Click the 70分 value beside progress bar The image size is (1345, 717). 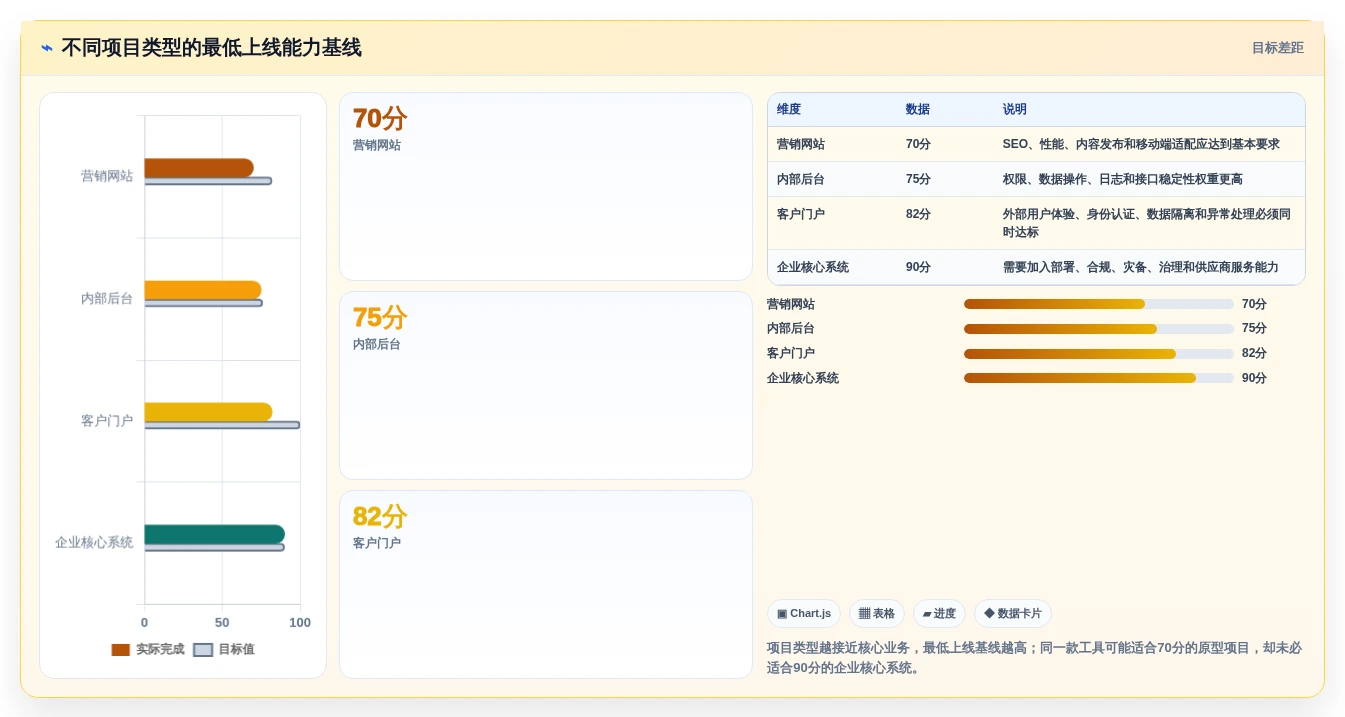click(1254, 305)
